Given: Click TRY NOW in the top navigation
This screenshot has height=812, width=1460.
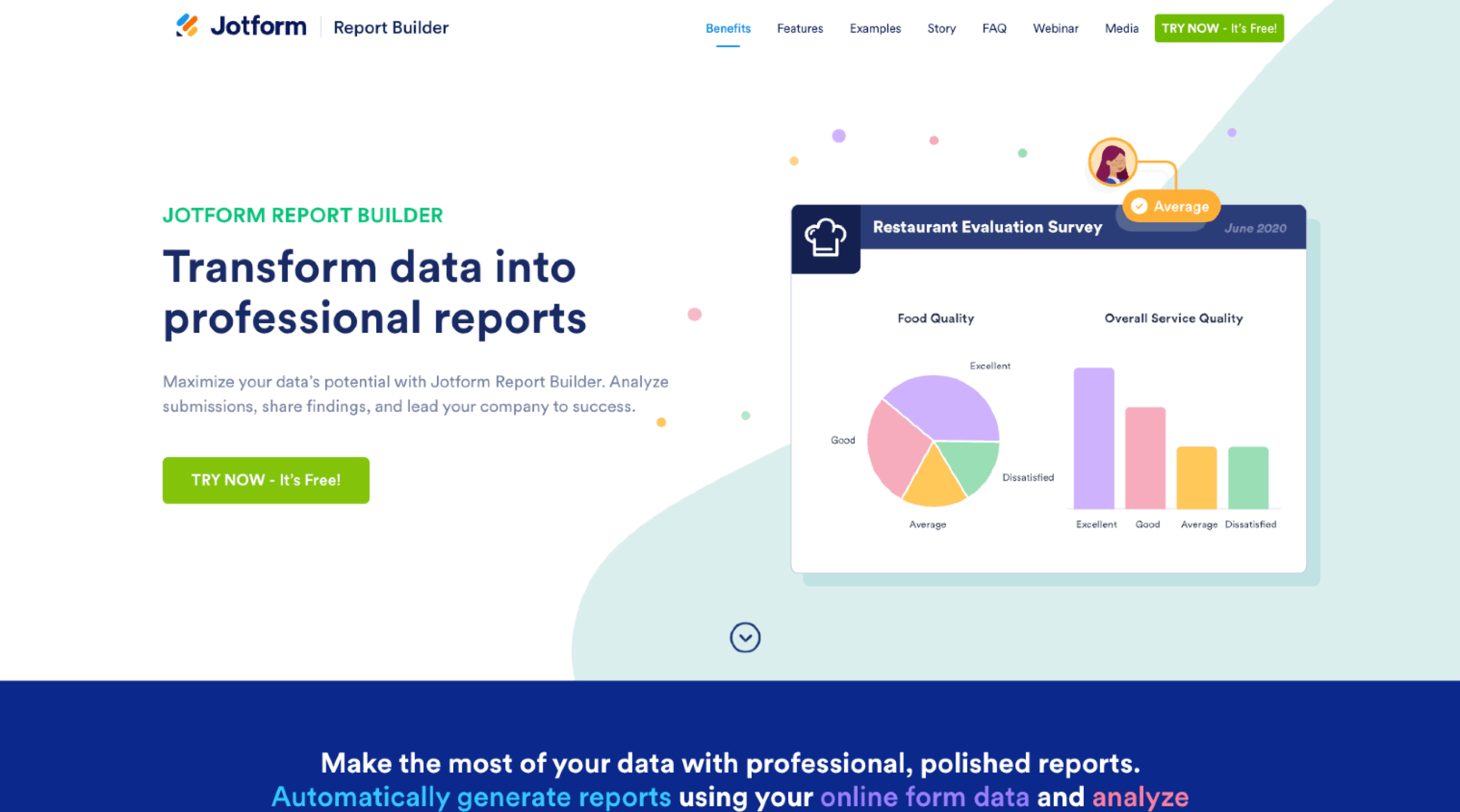Looking at the screenshot, I should (1218, 27).
